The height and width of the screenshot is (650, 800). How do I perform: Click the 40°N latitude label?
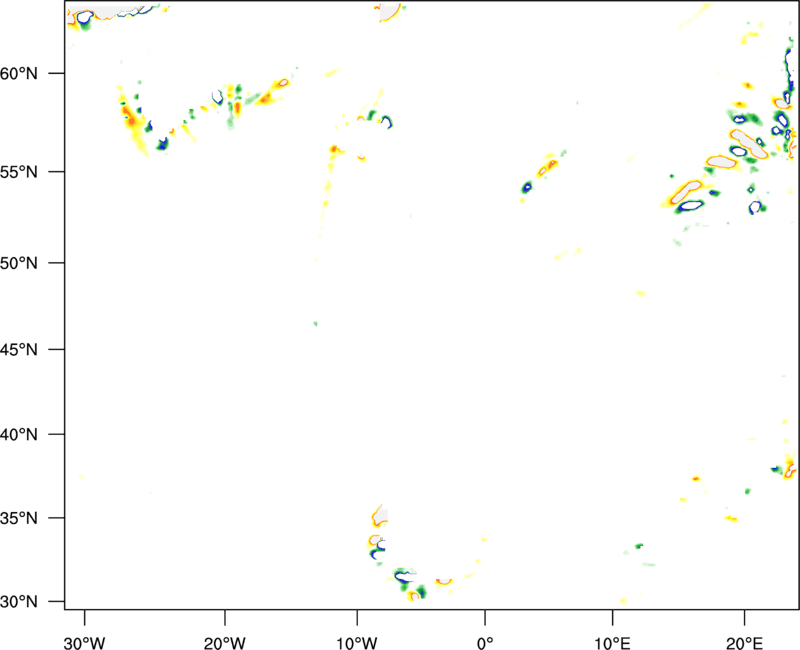pyautogui.click(x=19, y=435)
